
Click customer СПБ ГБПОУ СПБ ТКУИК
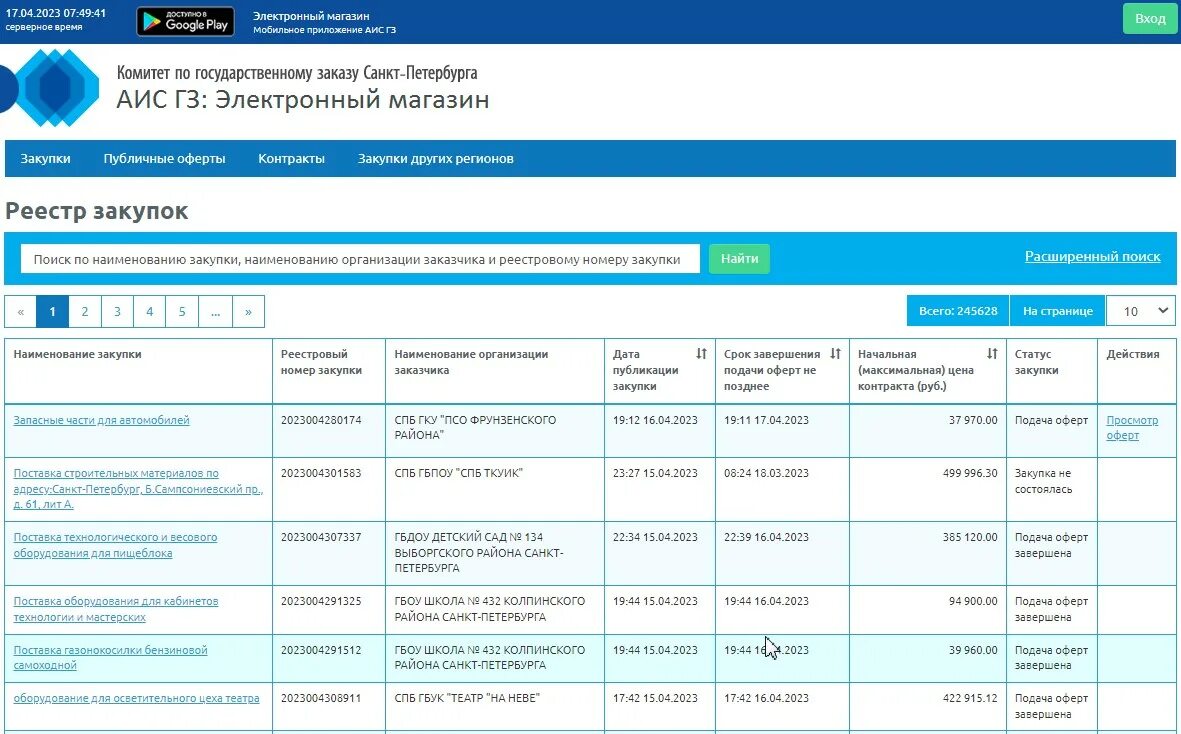click(x=458, y=474)
